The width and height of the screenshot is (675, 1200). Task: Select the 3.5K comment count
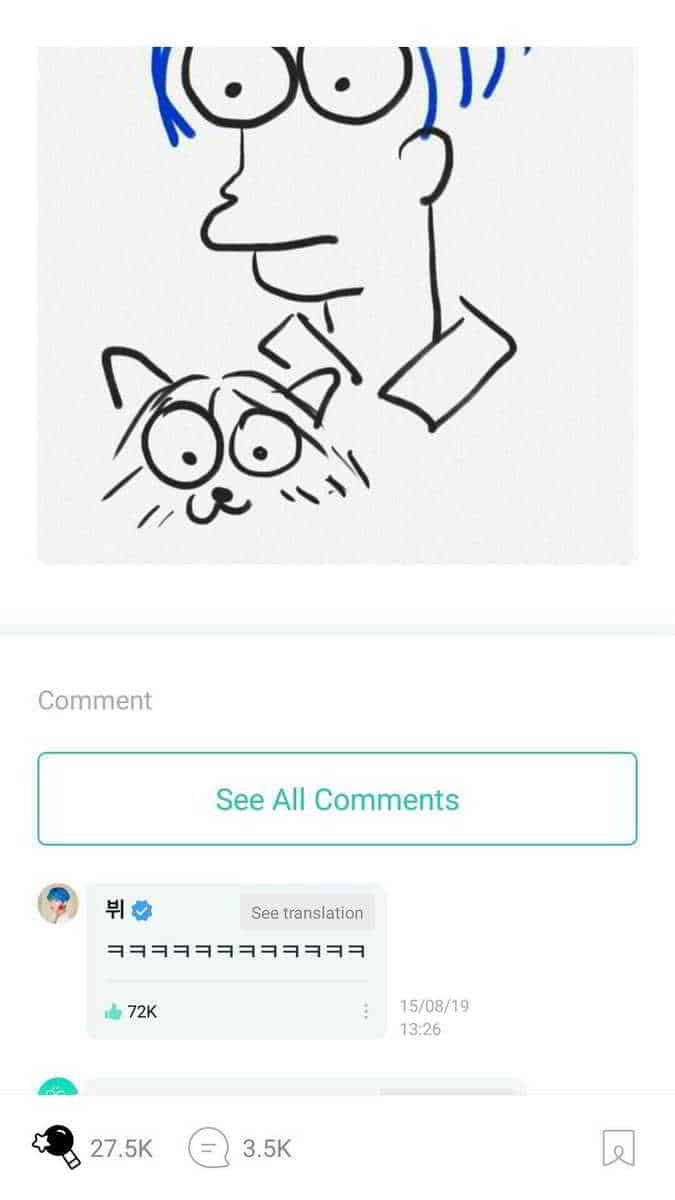pos(267,1149)
